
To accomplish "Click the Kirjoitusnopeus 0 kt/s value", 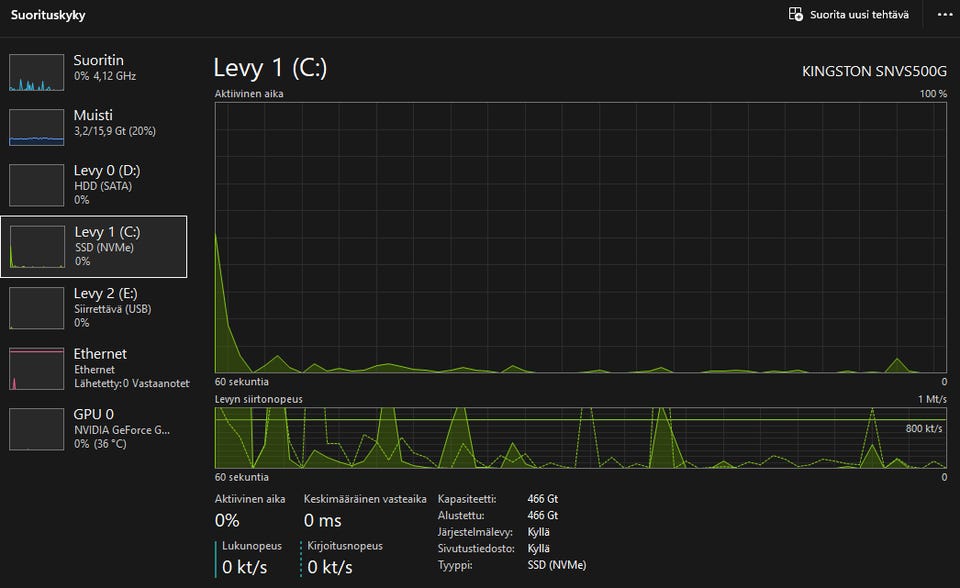I will [330, 567].
